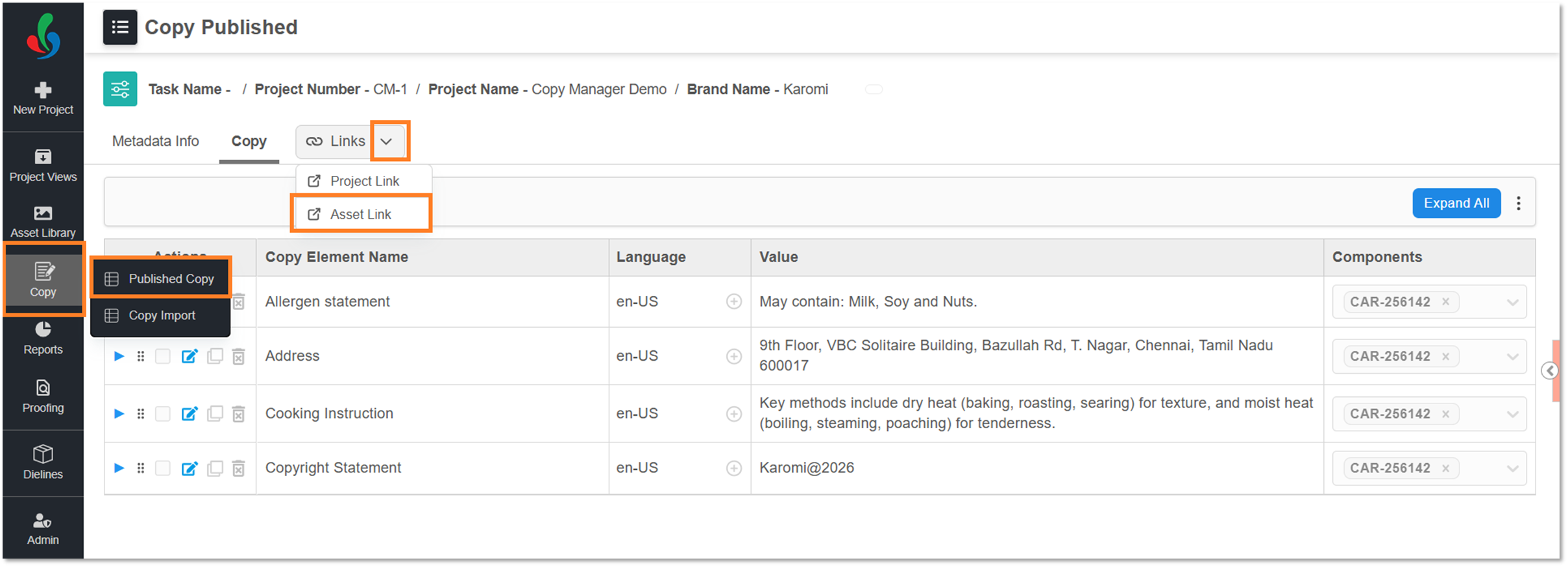This screenshot has width=1568, height=567.
Task: Switch to the Metadata Info tab
Action: [x=155, y=141]
